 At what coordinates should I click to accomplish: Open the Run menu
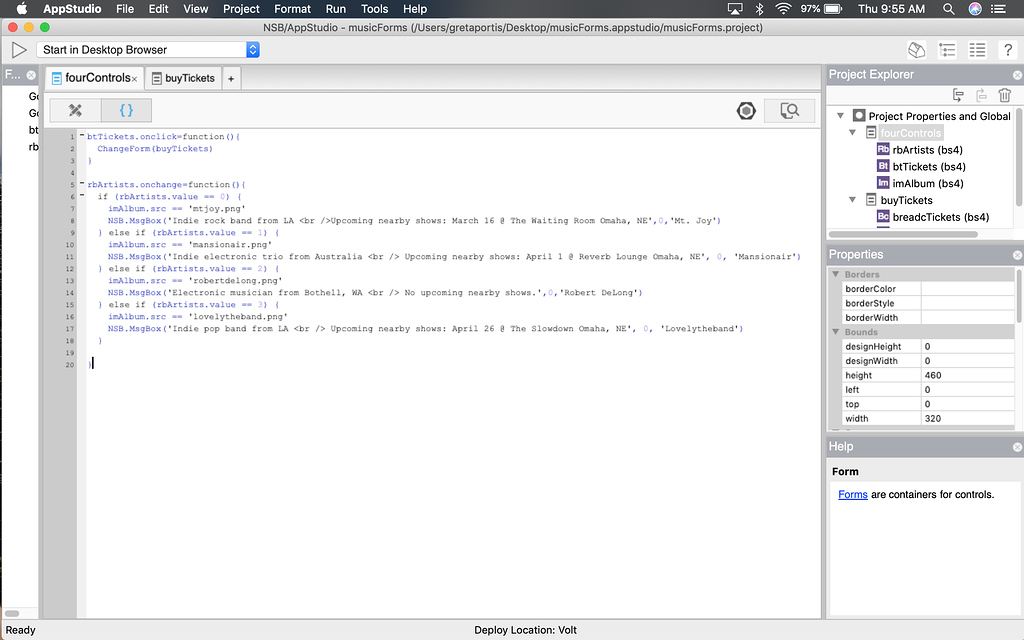click(335, 9)
